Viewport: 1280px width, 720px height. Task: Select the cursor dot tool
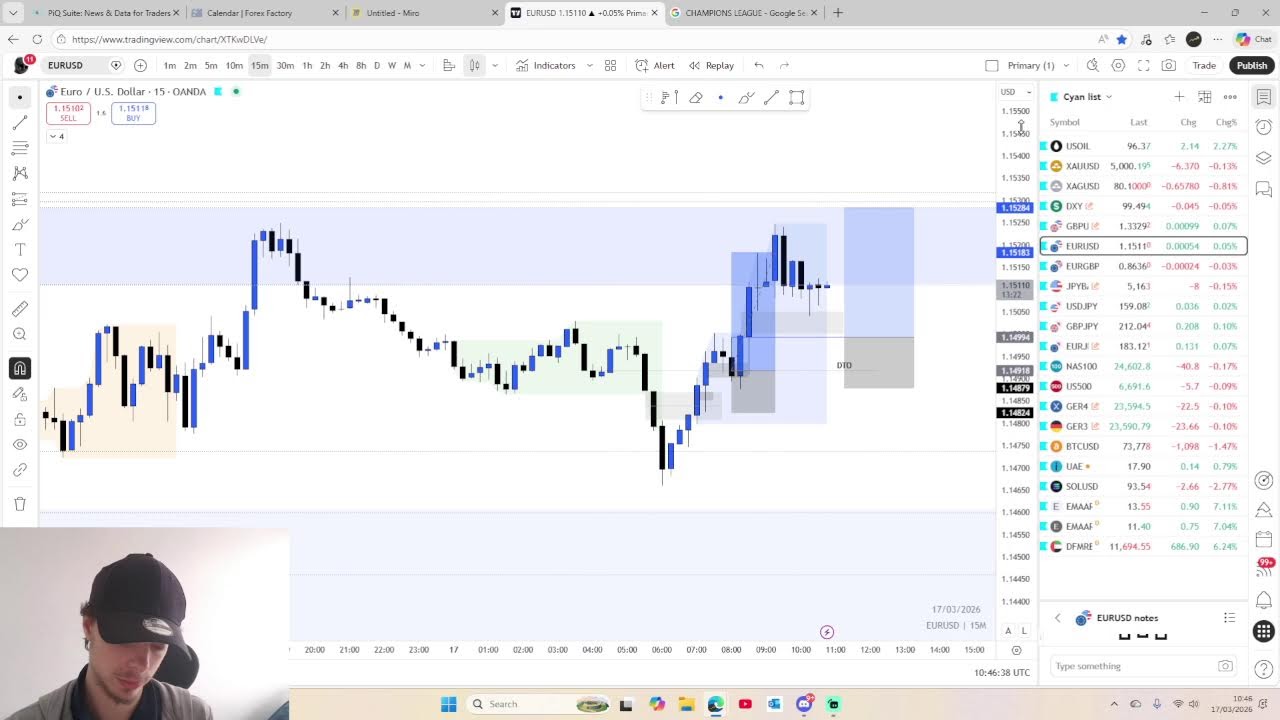20,97
